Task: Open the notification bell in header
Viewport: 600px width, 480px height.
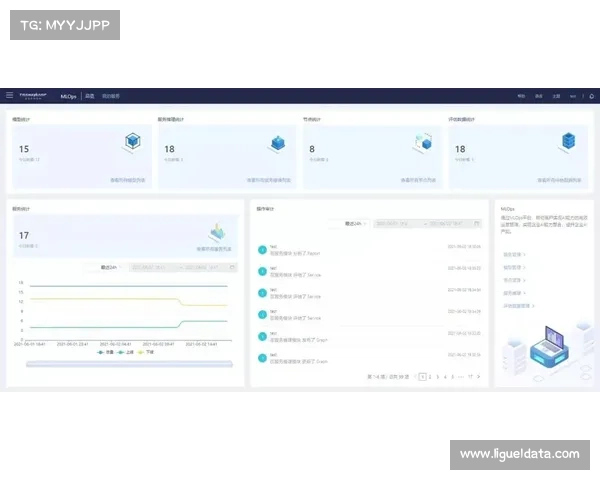Action: (592, 96)
